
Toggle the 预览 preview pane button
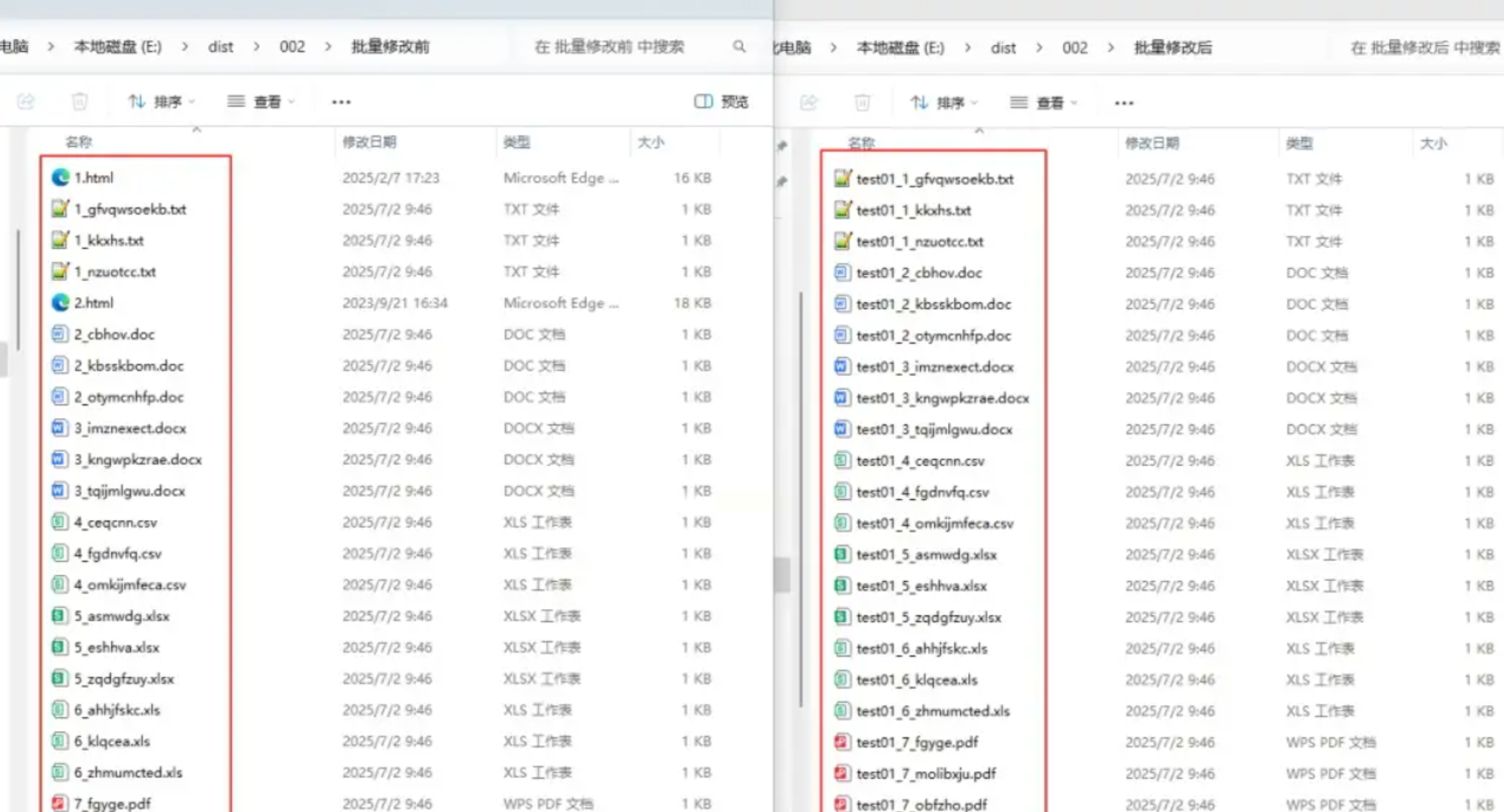click(721, 101)
